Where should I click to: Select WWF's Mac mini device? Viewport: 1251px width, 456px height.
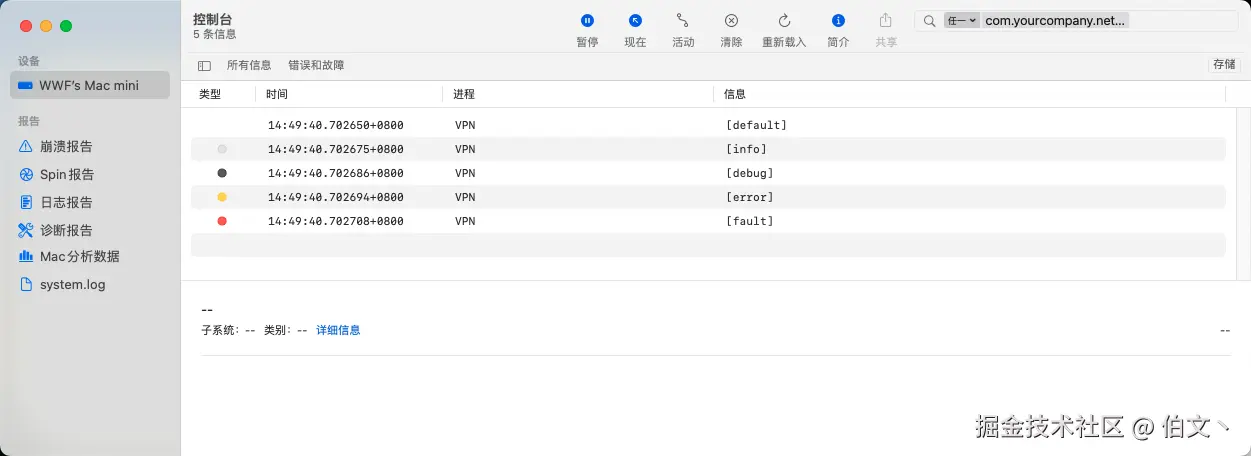(x=88, y=85)
